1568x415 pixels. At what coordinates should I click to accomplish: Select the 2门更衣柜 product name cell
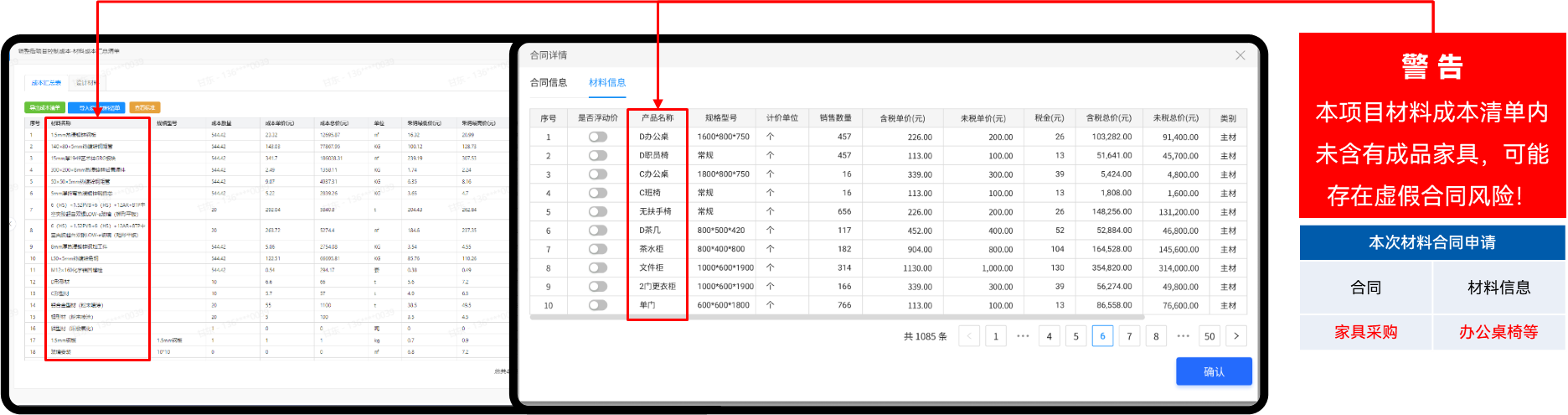click(x=658, y=287)
